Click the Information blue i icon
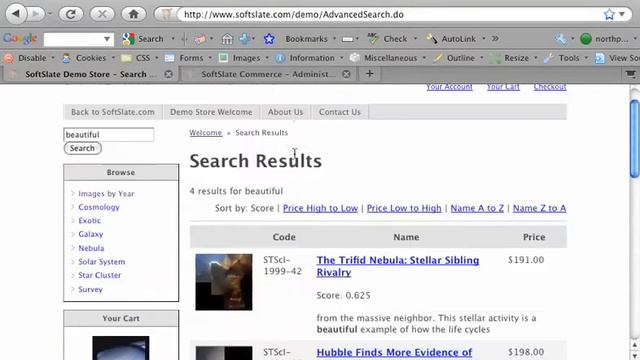Image resolution: width=640 pixels, height=360 pixels. pyautogui.click(x=280, y=58)
